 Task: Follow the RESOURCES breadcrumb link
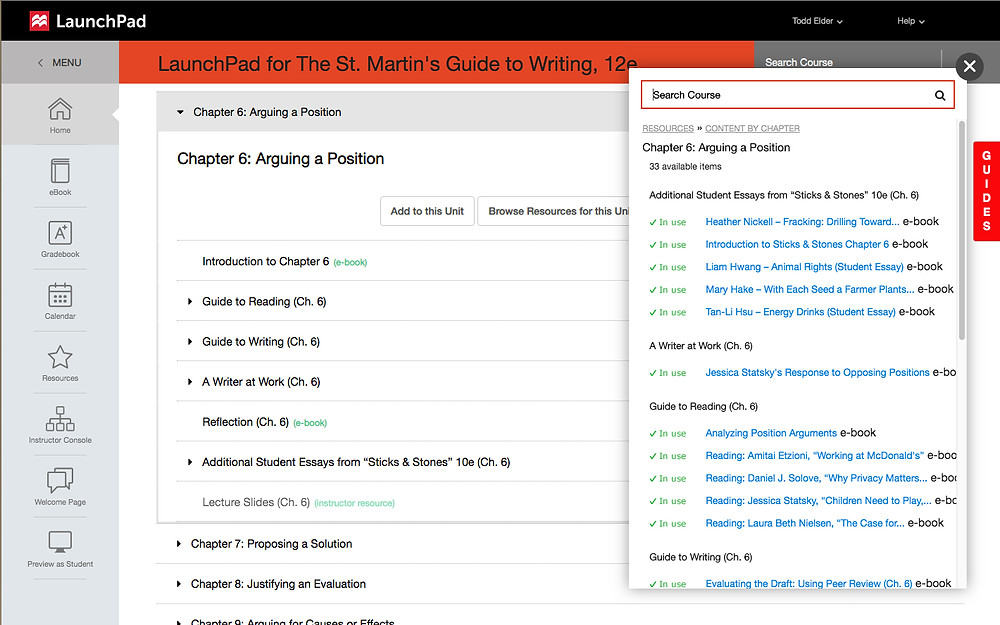[x=668, y=128]
